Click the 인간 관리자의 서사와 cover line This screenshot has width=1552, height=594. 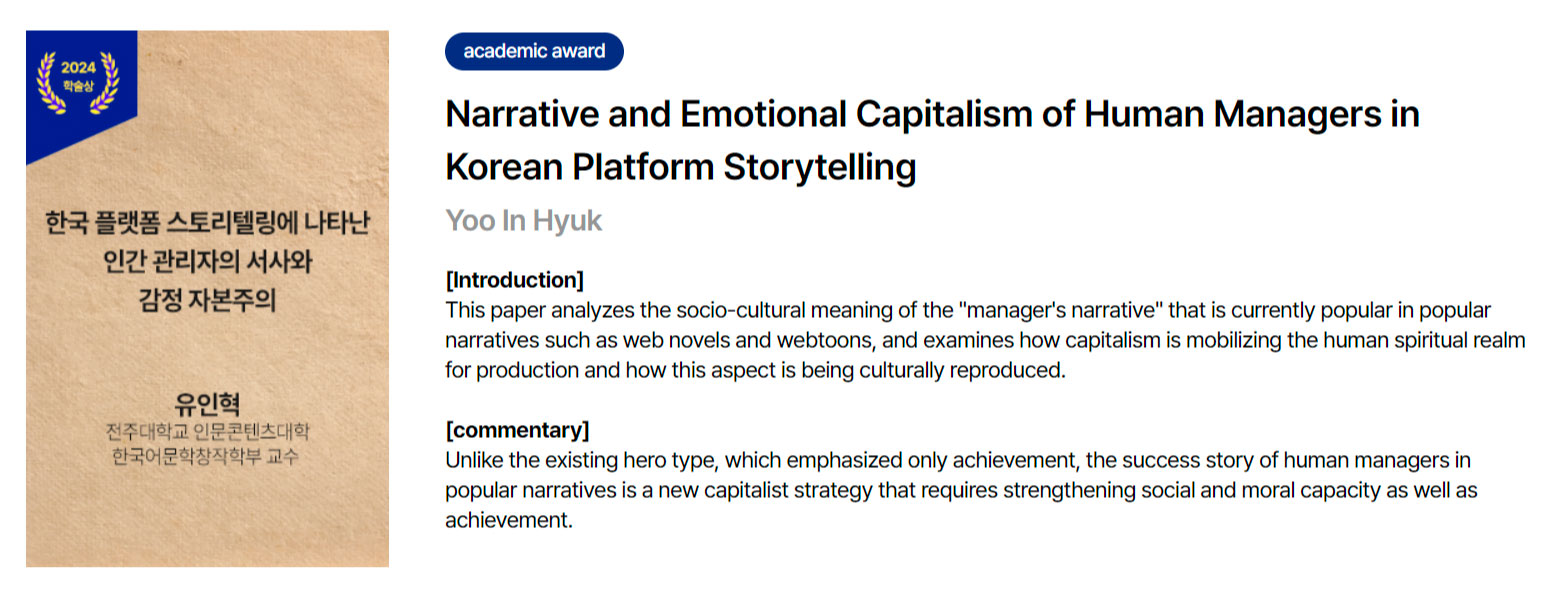tap(207, 261)
